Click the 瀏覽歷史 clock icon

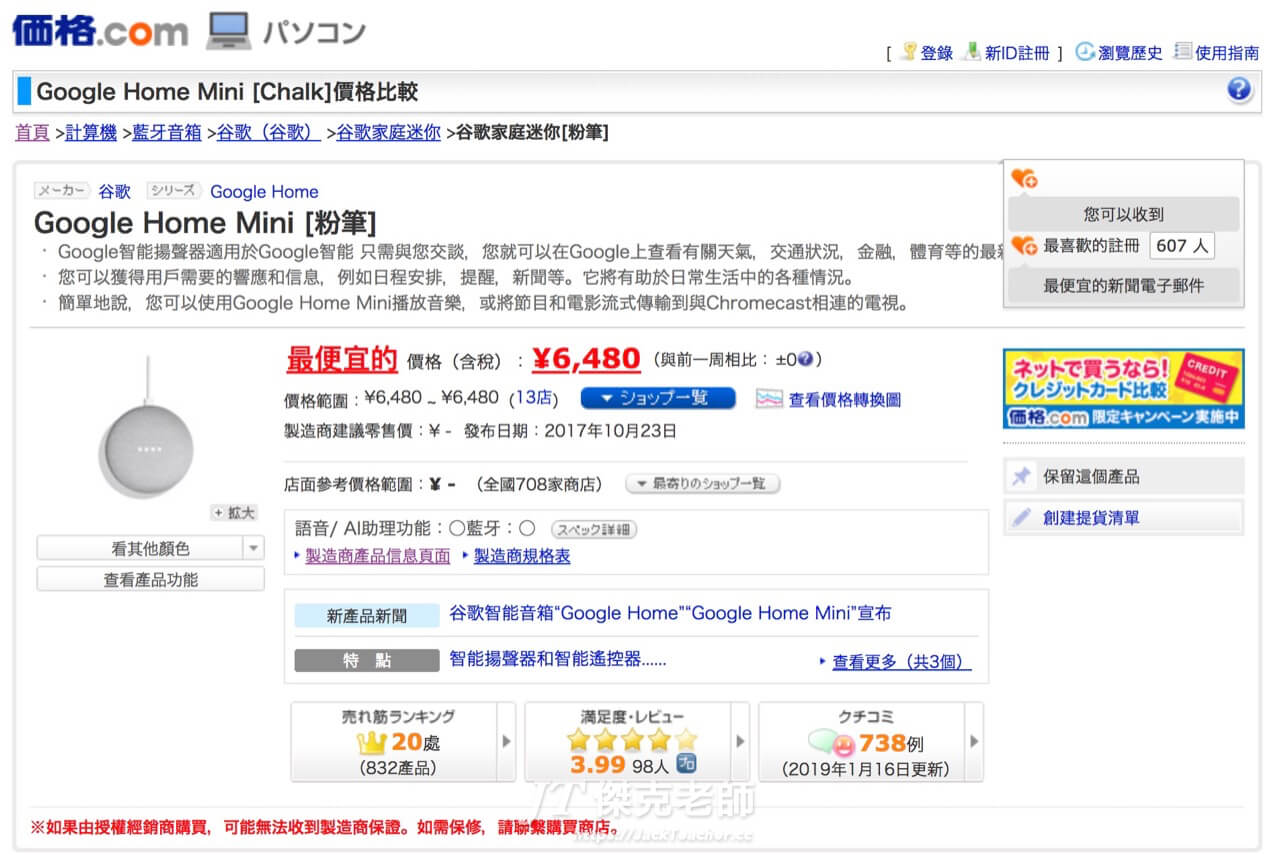click(x=1085, y=52)
